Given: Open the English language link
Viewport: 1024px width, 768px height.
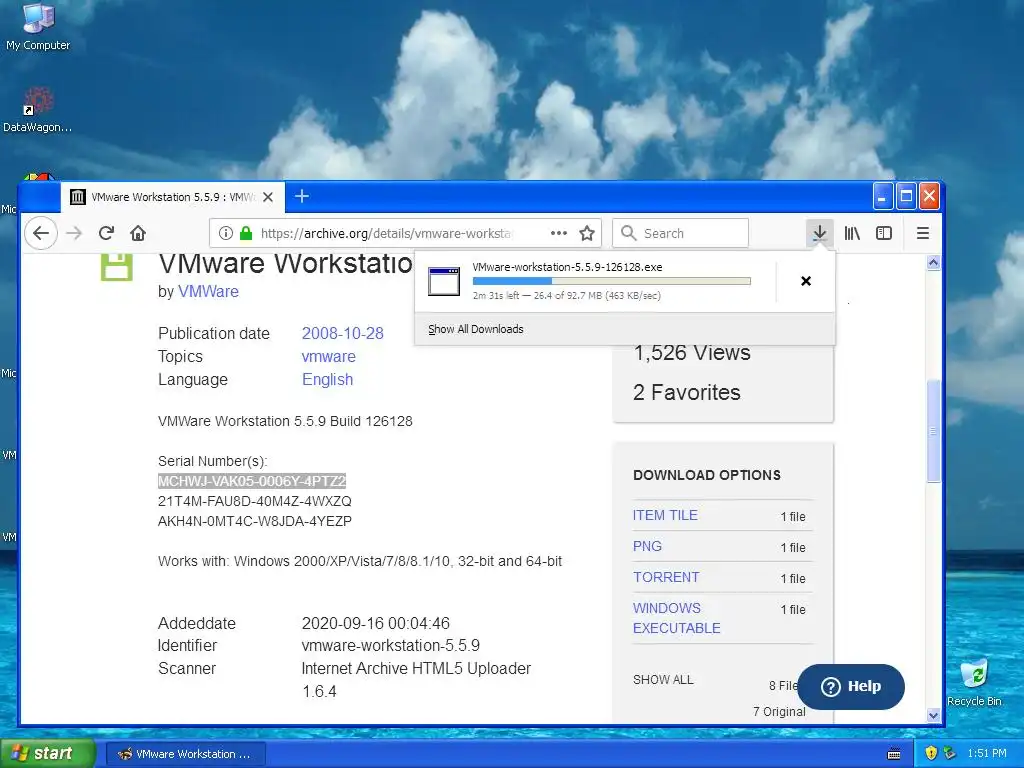Looking at the screenshot, I should pyautogui.click(x=327, y=379).
